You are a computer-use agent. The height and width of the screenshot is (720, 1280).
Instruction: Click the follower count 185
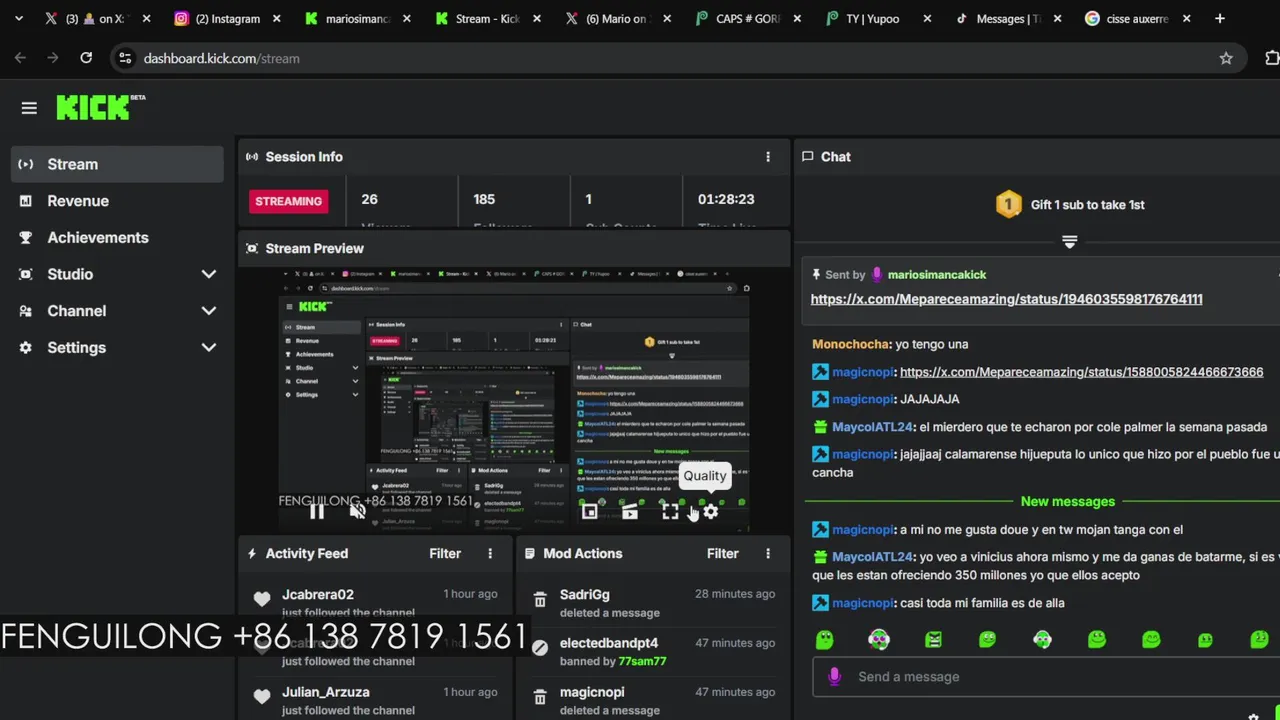[484, 200]
